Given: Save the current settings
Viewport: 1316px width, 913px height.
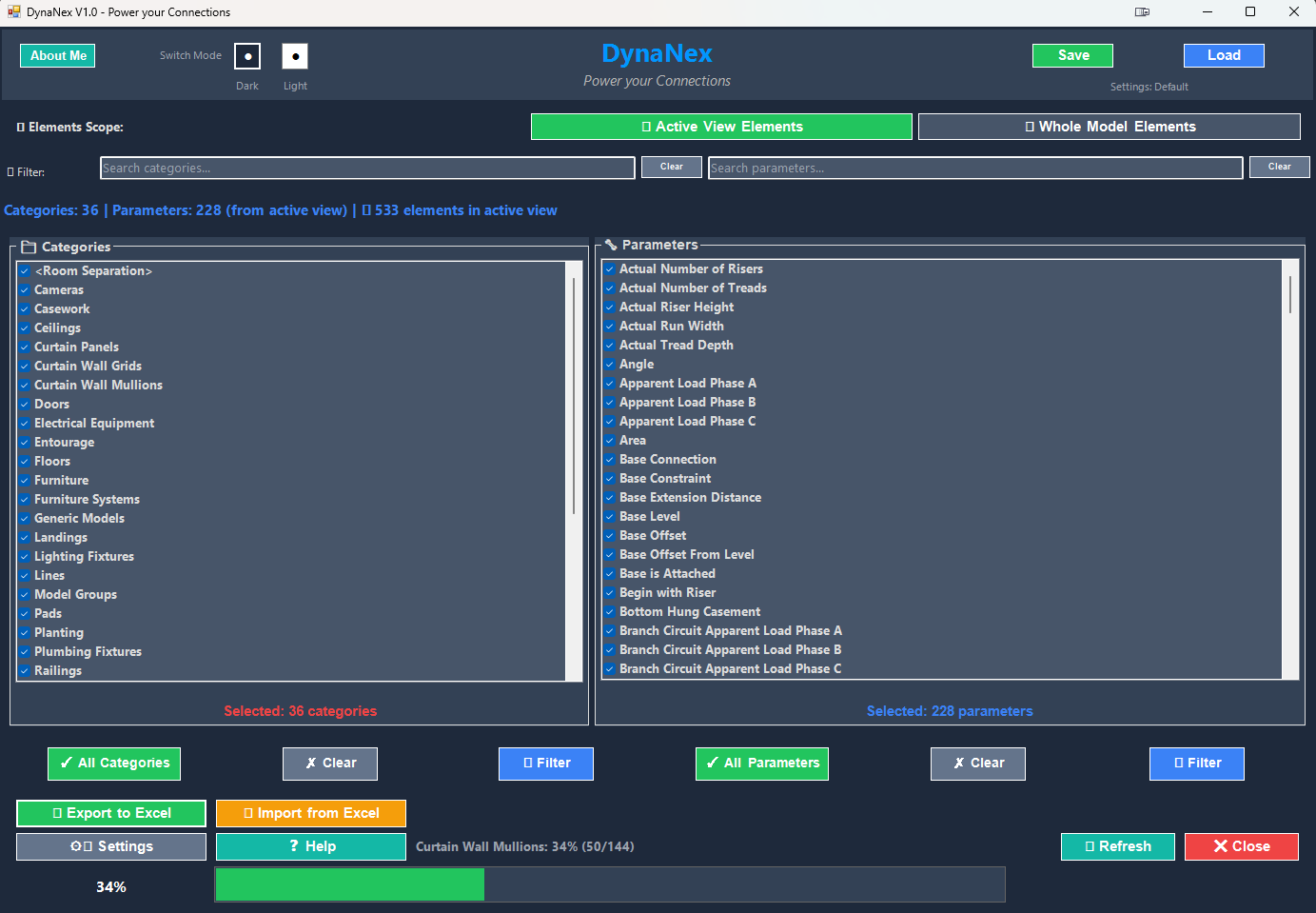Looking at the screenshot, I should coord(1072,55).
